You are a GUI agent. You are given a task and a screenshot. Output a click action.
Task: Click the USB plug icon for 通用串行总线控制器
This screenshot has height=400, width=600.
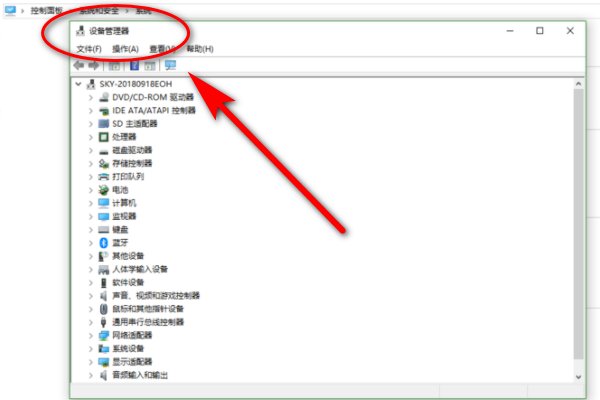coord(104,322)
